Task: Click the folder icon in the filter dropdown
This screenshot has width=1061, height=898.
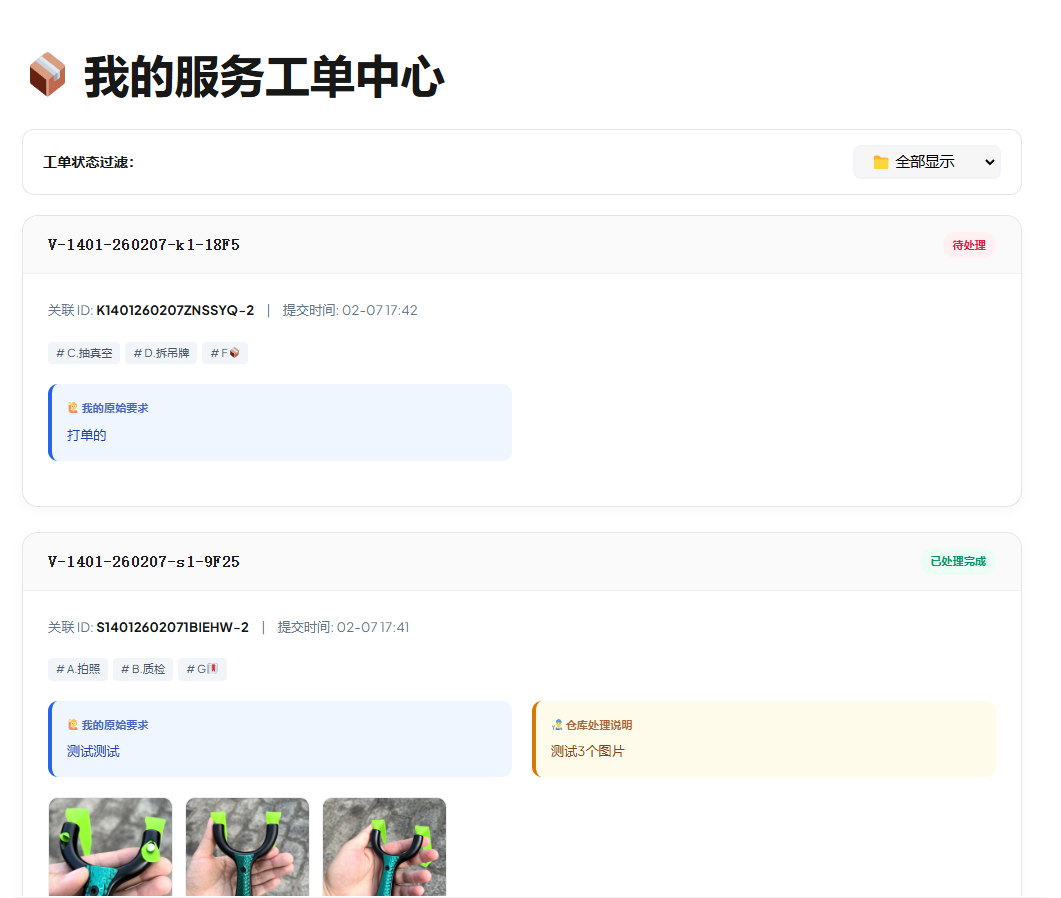Action: click(880, 162)
